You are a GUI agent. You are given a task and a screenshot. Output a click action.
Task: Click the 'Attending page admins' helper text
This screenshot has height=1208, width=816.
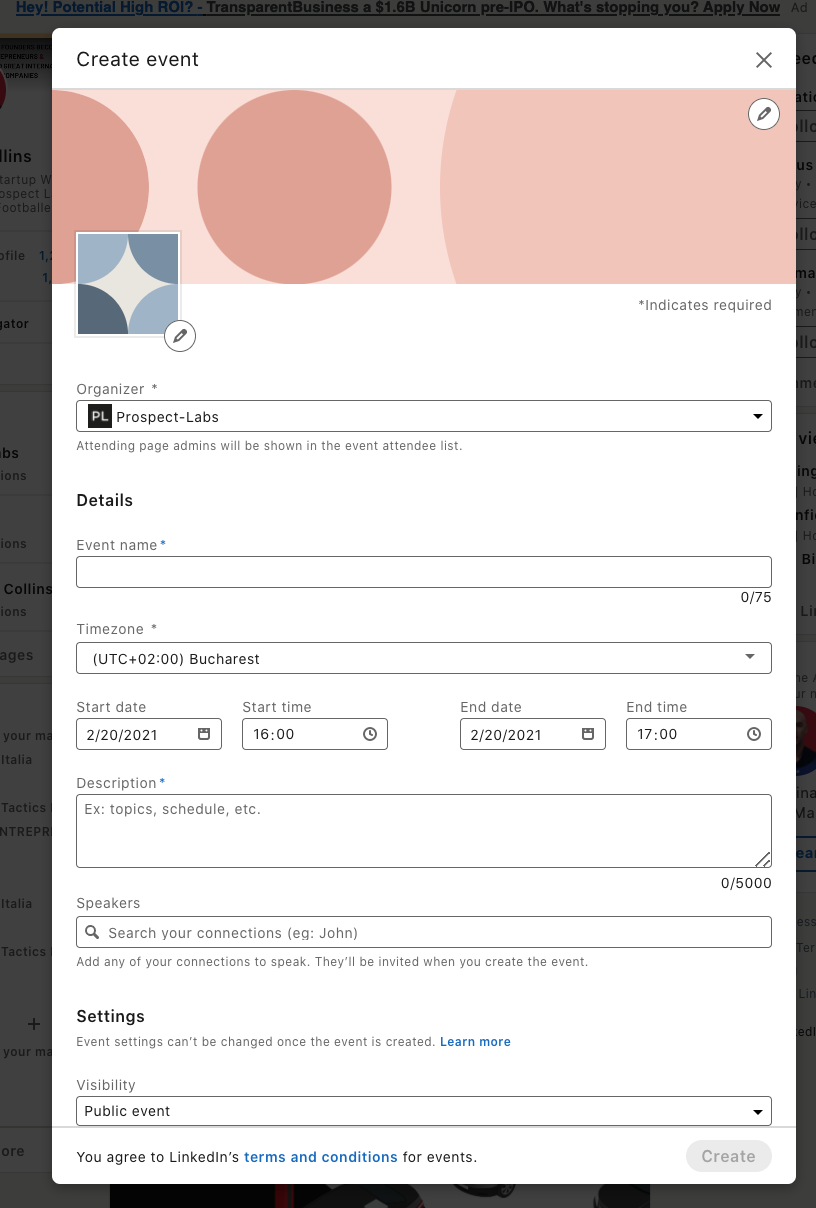click(x=270, y=446)
